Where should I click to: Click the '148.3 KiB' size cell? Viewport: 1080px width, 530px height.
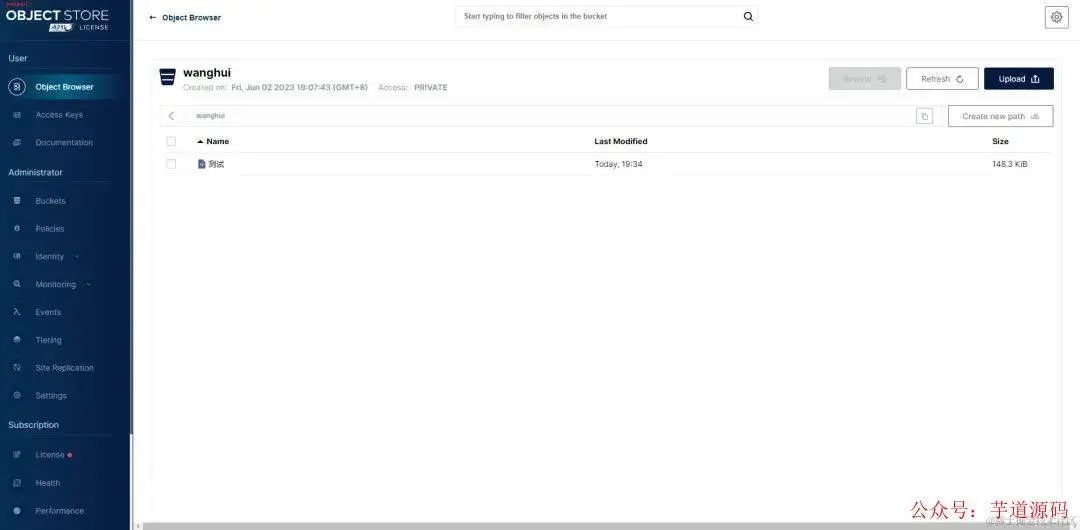coord(1010,164)
